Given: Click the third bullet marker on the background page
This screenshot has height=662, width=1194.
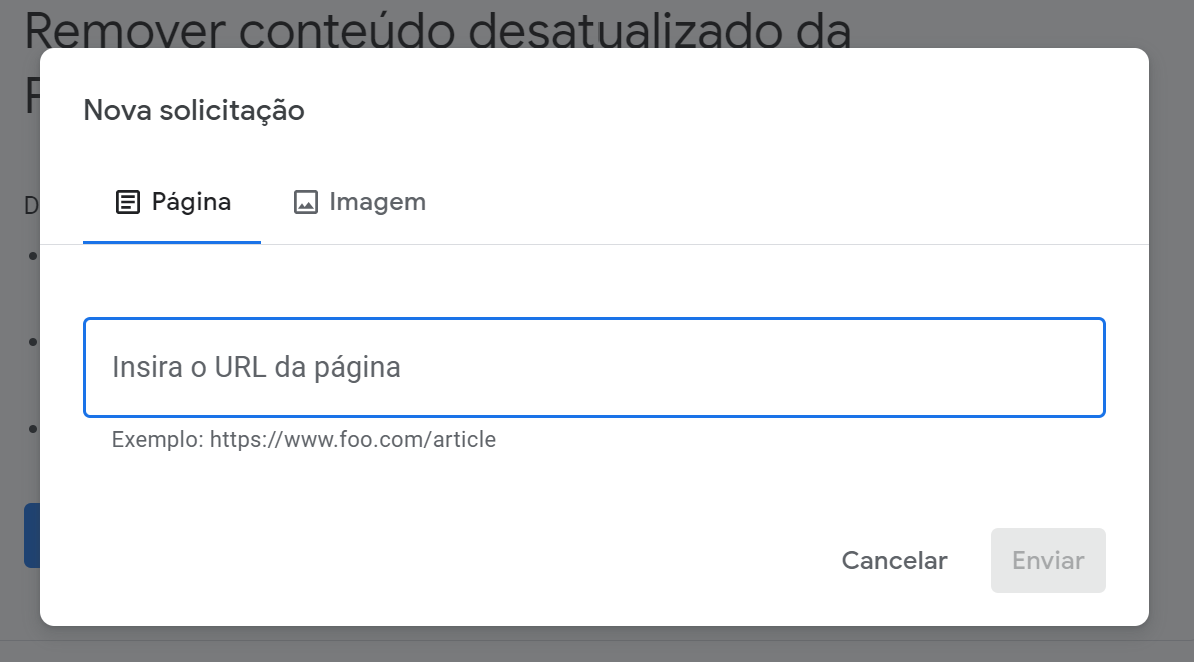Looking at the screenshot, I should click(31, 428).
